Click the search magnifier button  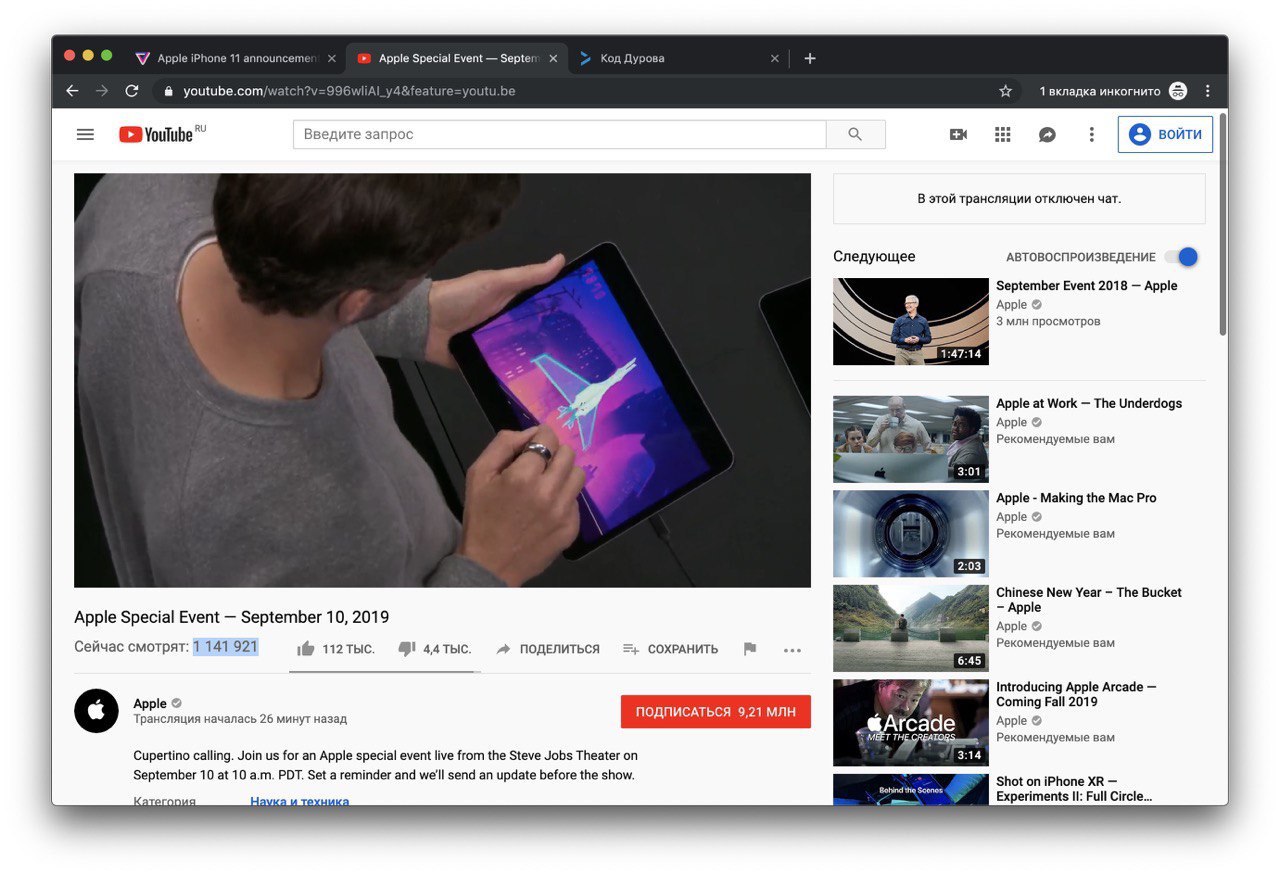(x=855, y=134)
